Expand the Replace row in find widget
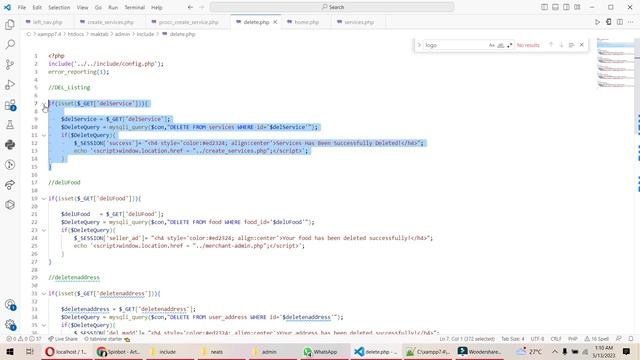640x360 pixels. [x=419, y=45]
